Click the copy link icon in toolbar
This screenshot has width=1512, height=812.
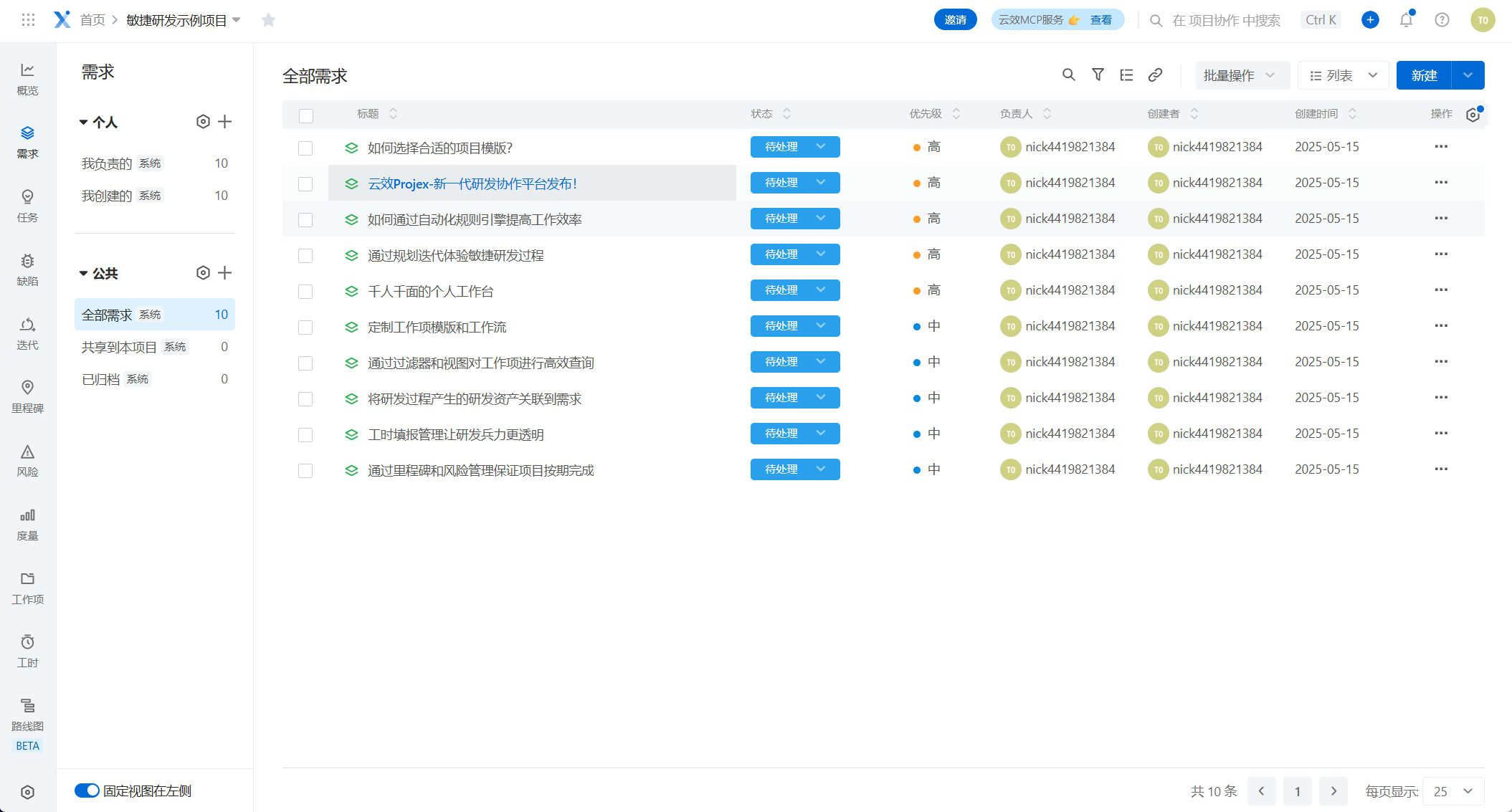[x=1155, y=75]
